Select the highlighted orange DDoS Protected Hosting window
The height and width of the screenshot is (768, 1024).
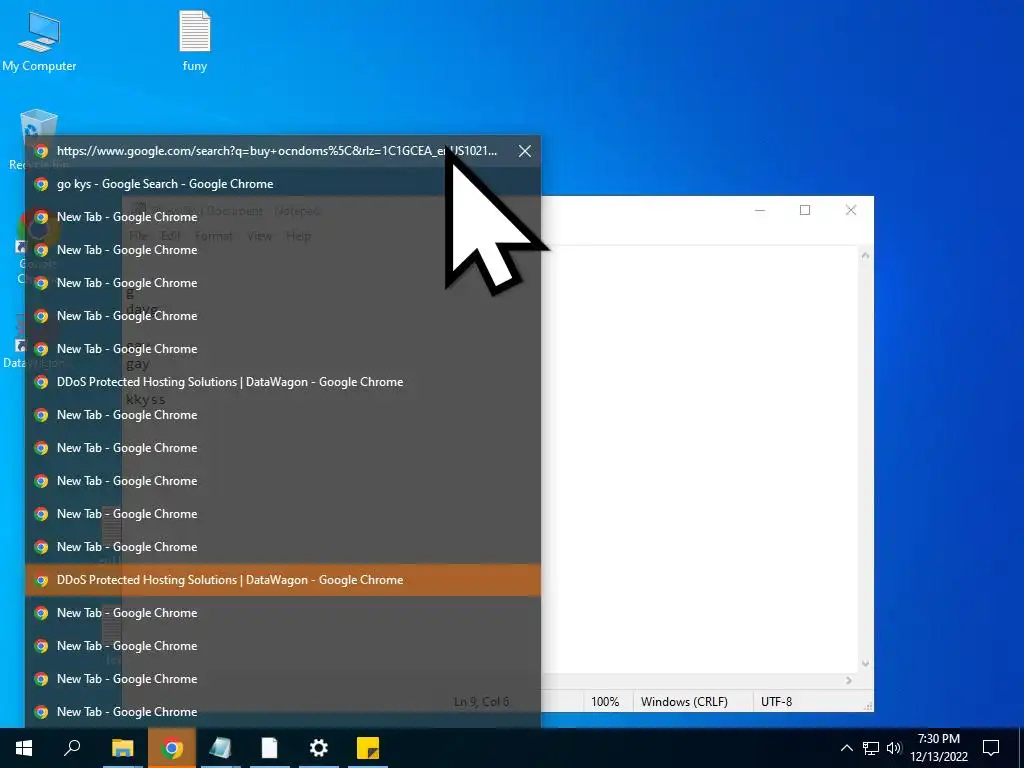pyautogui.click(x=283, y=580)
